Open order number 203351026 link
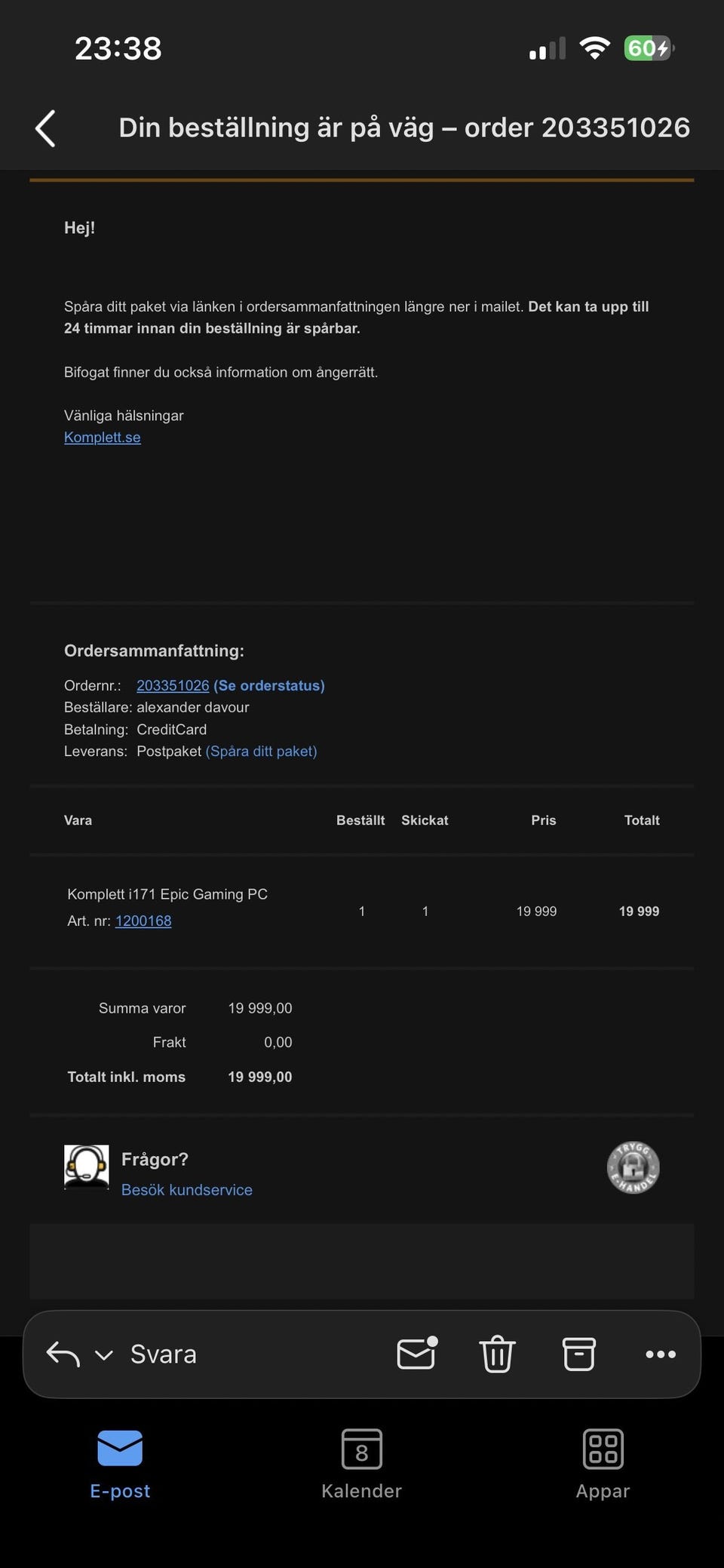Viewport: 724px width, 1568px height. pos(173,685)
